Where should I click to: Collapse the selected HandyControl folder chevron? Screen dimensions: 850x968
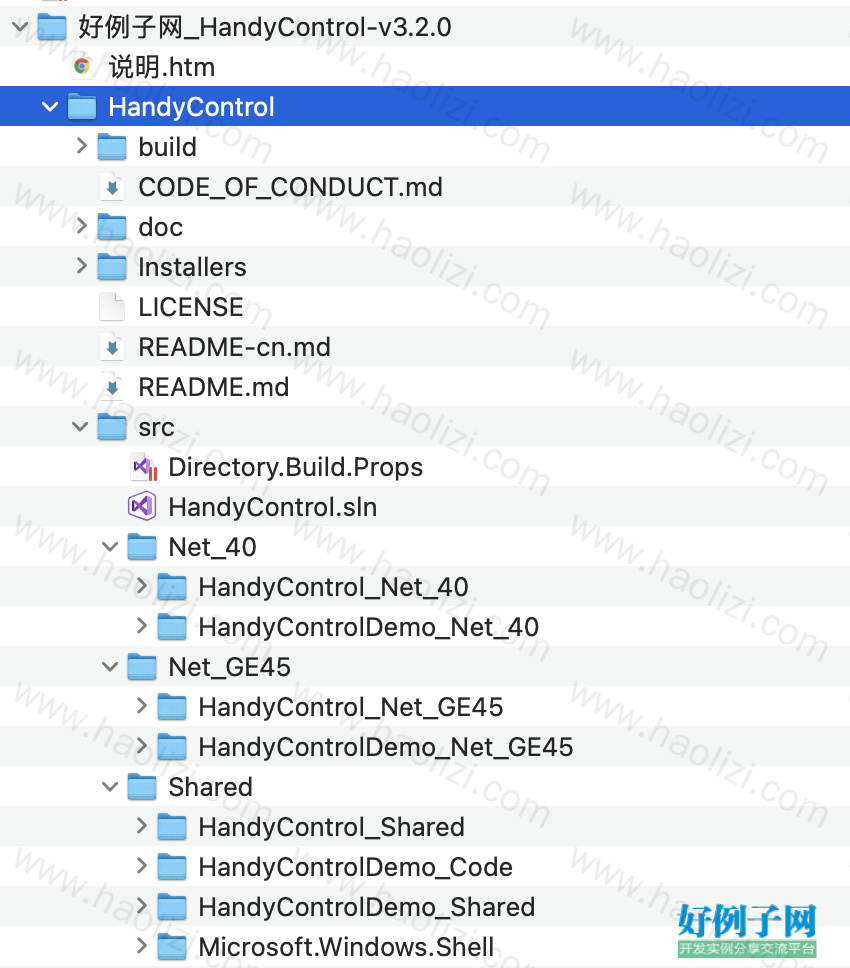pyautogui.click(x=50, y=107)
